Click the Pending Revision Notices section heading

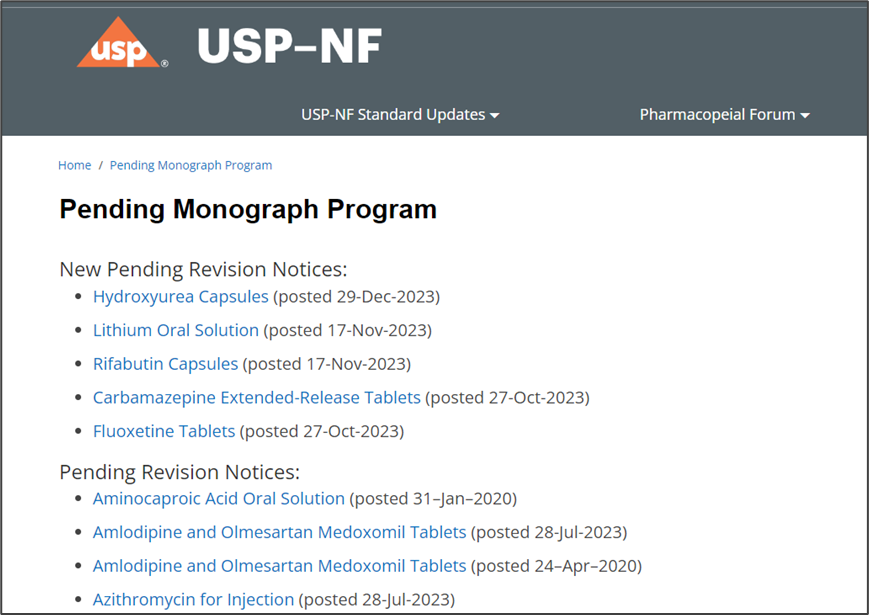pyautogui.click(x=179, y=471)
